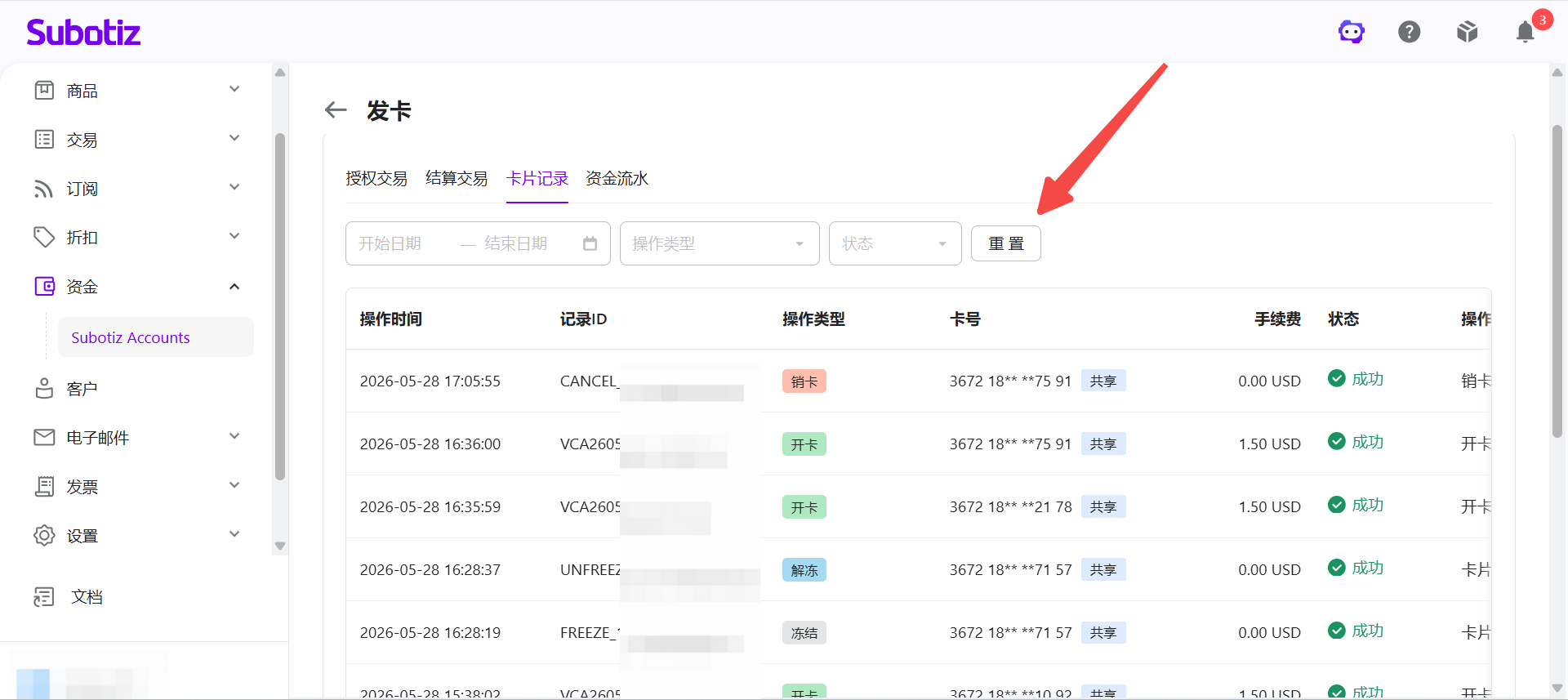Click 共享 badge in 17:05:55 row

1103,381
